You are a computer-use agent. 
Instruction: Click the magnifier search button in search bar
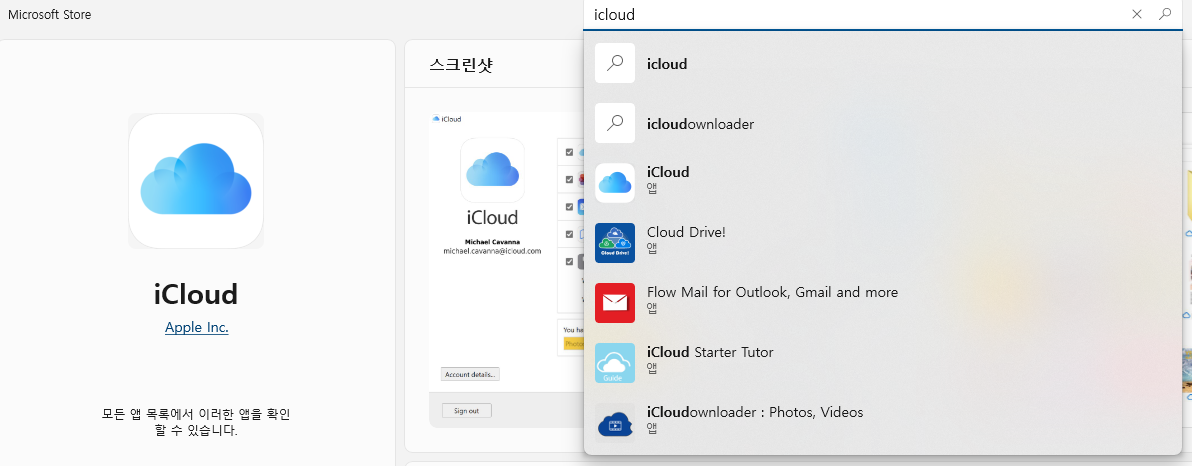point(1165,14)
